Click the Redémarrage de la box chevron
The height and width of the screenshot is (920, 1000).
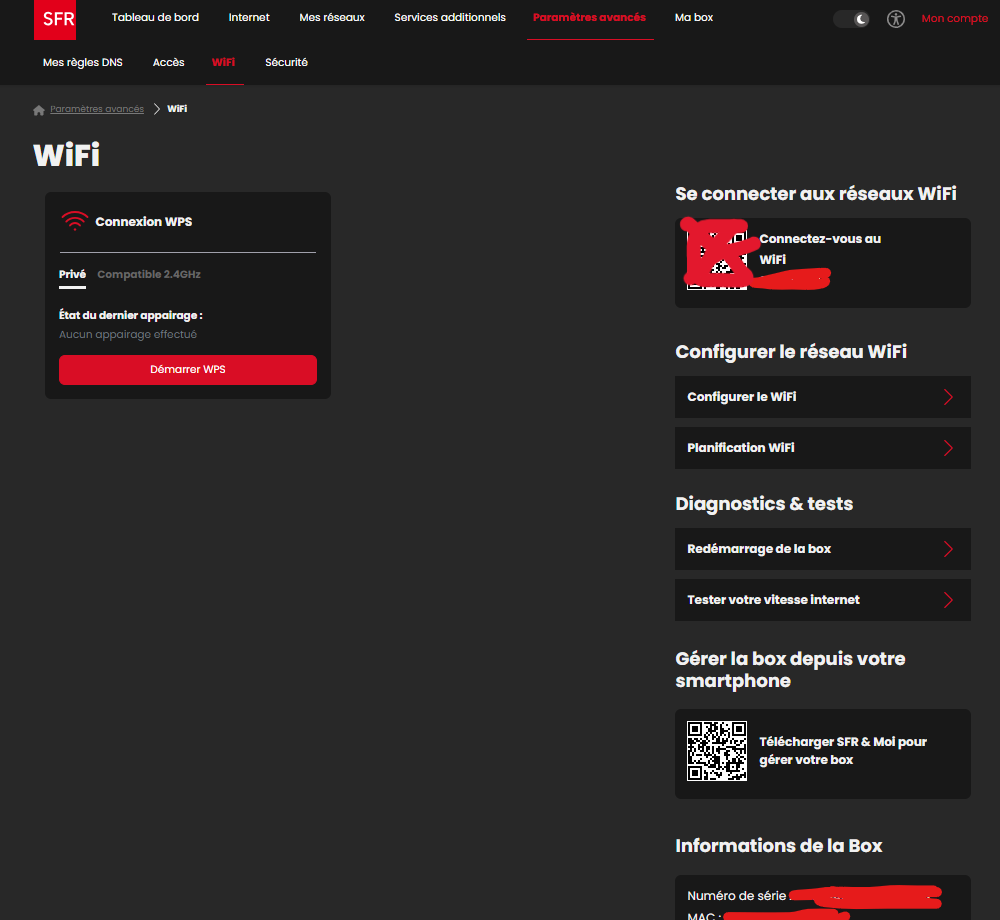click(x=948, y=549)
